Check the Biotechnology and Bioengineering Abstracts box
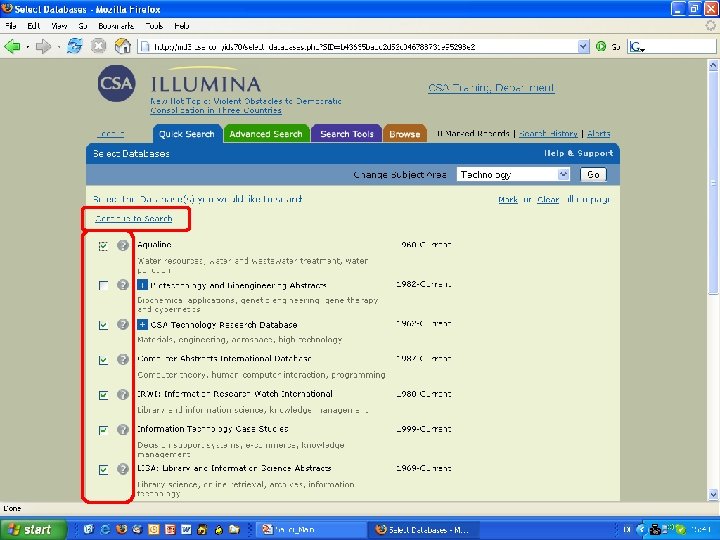 click(103, 286)
